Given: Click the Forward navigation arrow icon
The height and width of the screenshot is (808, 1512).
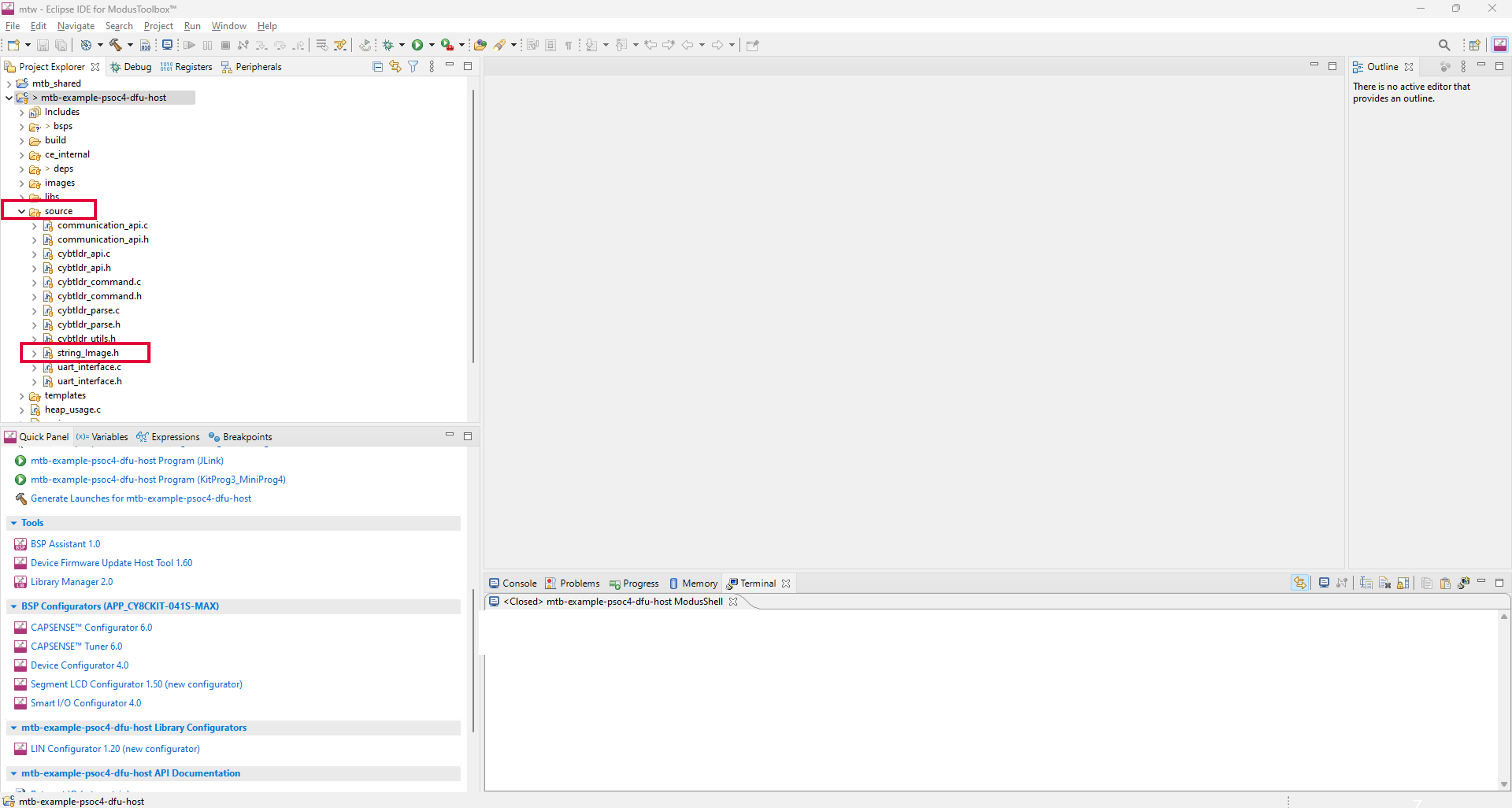Looking at the screenshot, I should tap(717, 45).
